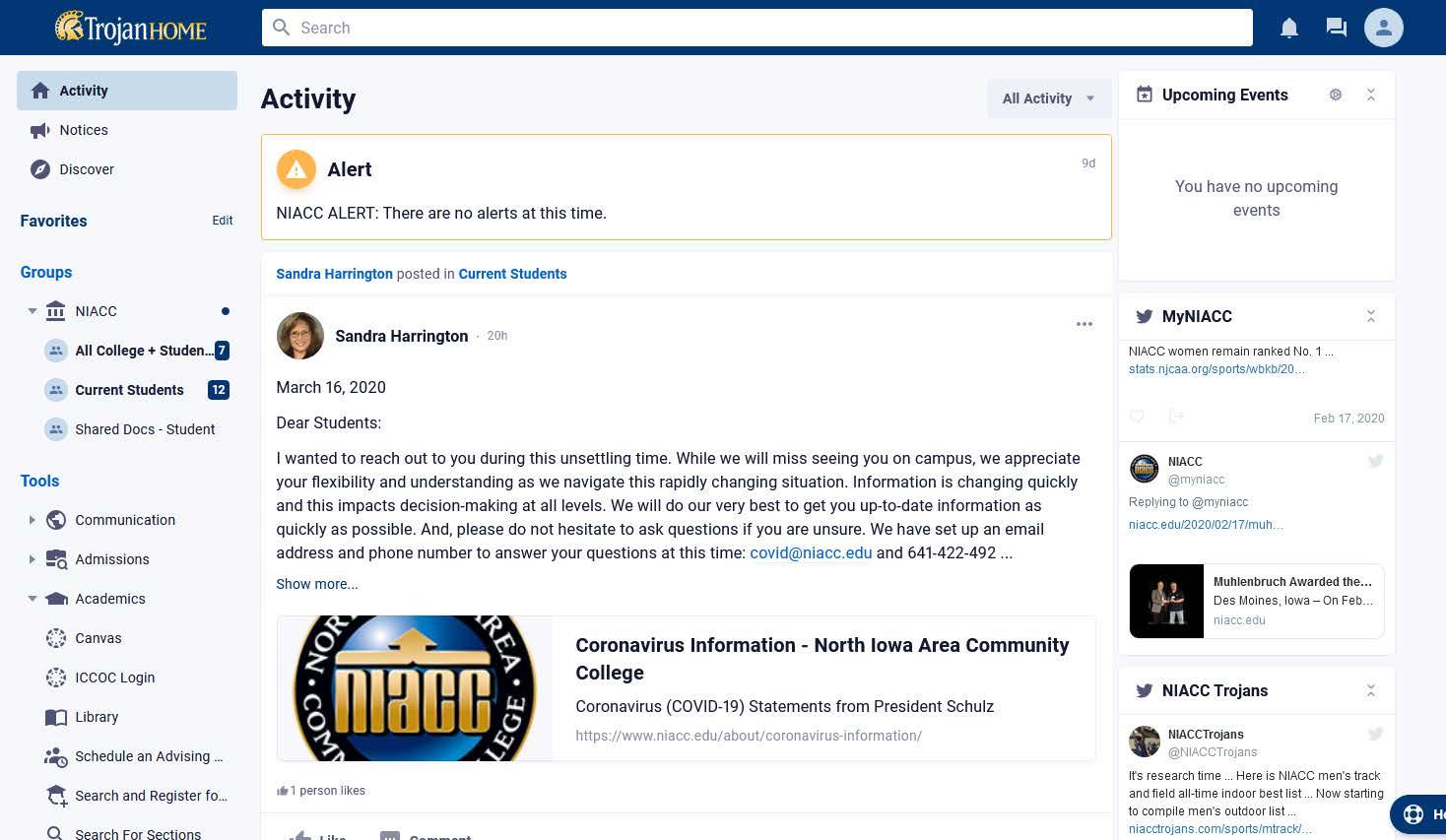Click the Search and Register icon
The width and height of the screenshot is (1446, 840).
56,796
